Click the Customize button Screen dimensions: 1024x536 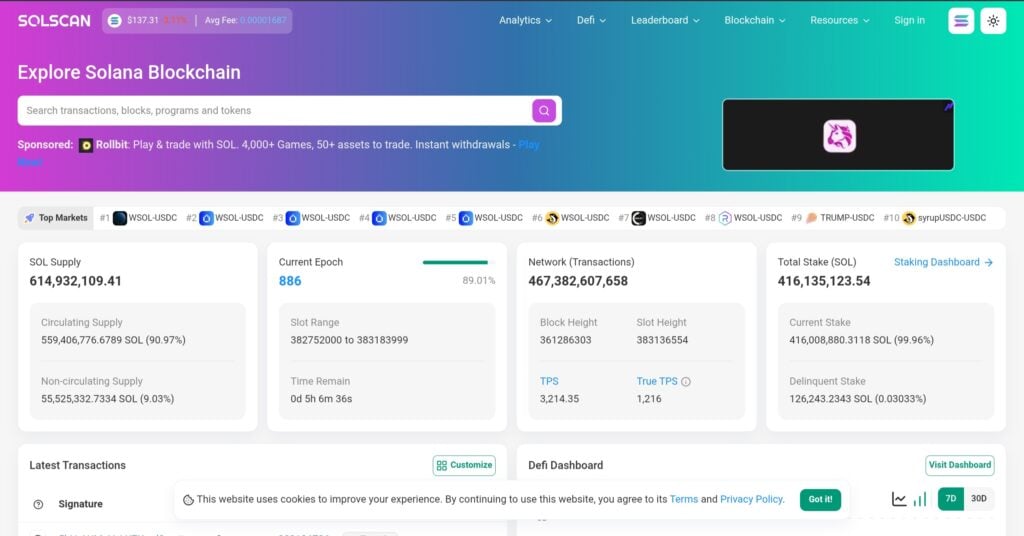click(464, 465)
